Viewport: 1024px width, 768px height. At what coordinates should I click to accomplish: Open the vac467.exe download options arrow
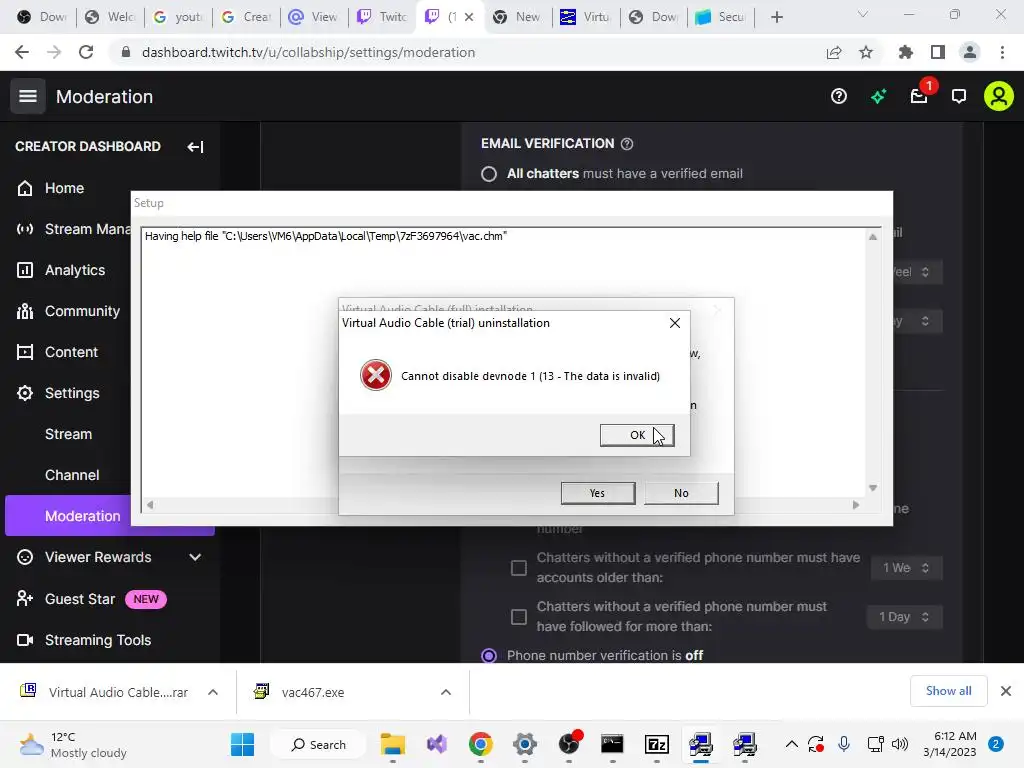click(x=446, y=692)
